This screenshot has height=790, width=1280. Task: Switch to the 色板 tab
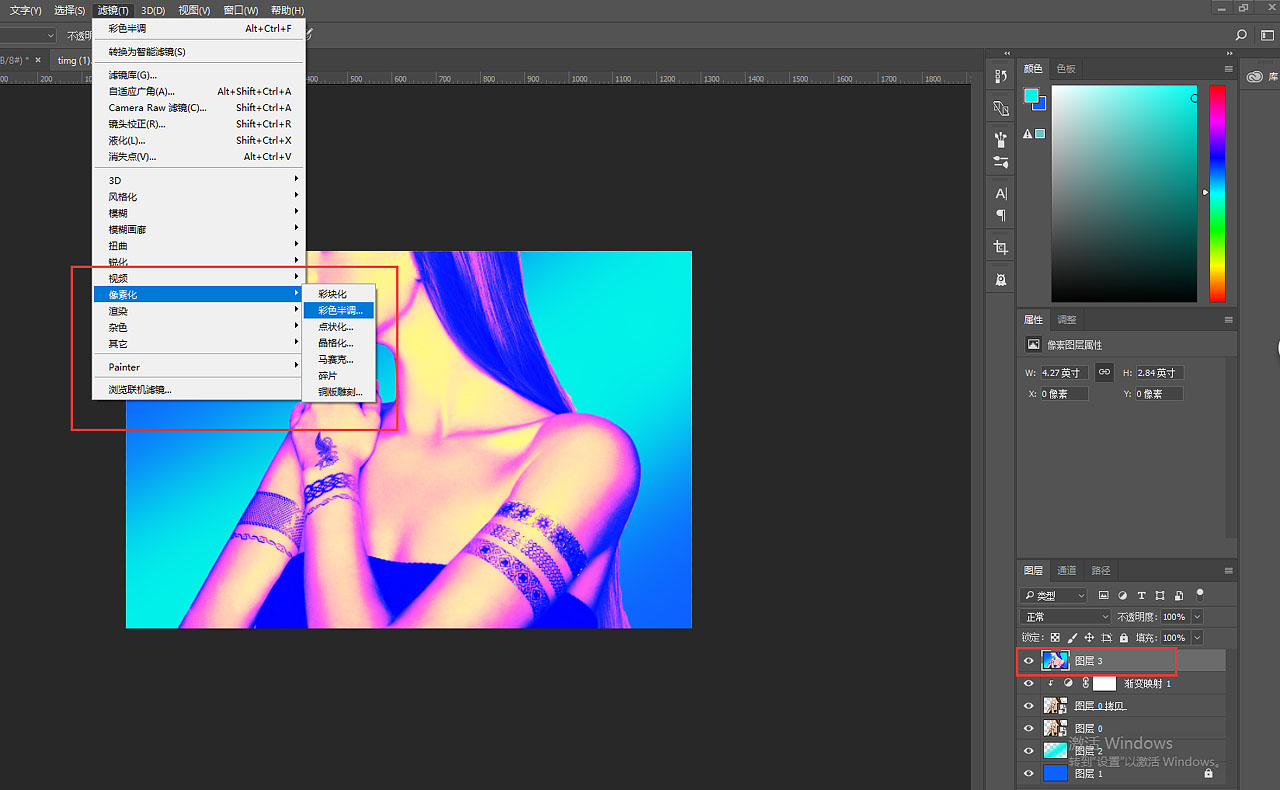pos(1067,68)
